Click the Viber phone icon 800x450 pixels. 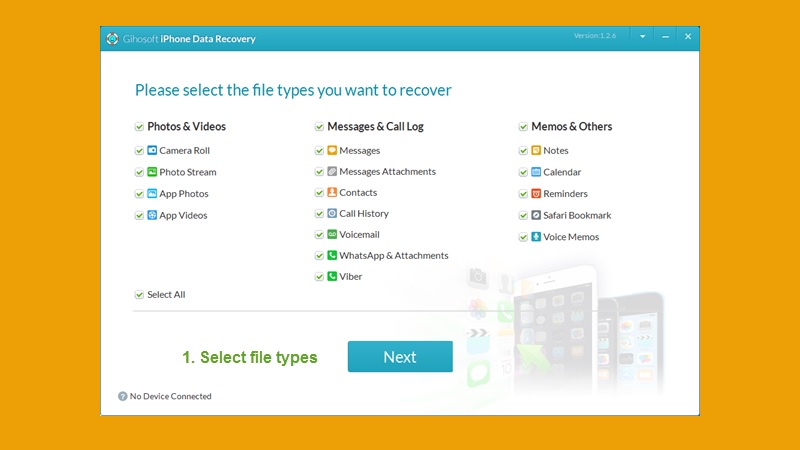(332, 276)
